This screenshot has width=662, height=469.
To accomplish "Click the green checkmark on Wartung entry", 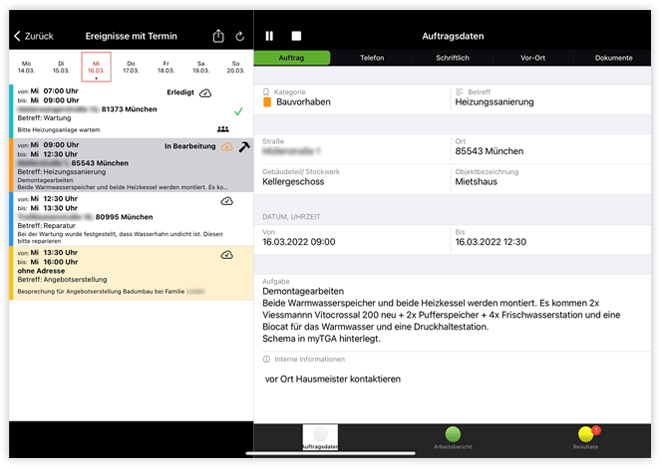I will pyautogui.click(x=239, y=111).
